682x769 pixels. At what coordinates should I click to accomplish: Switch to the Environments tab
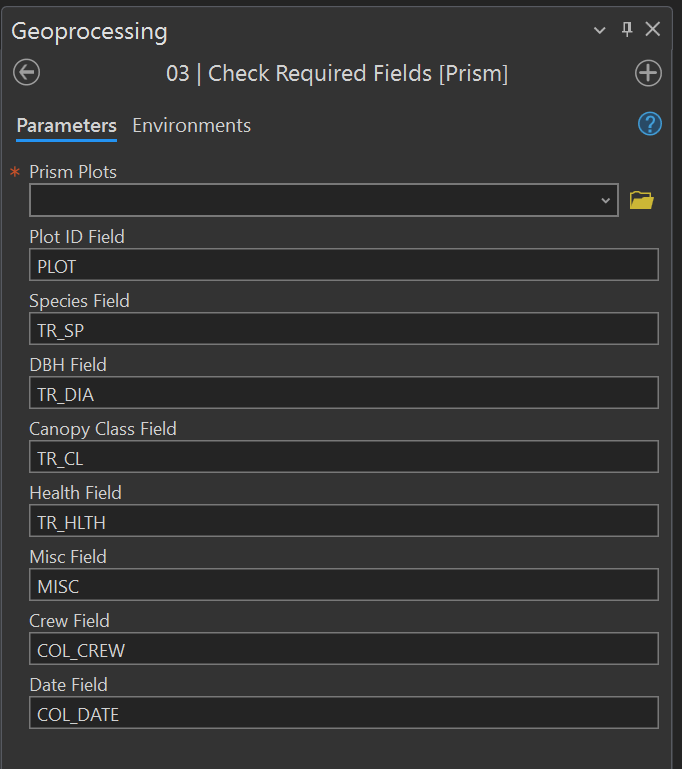(x=191, y=126)
